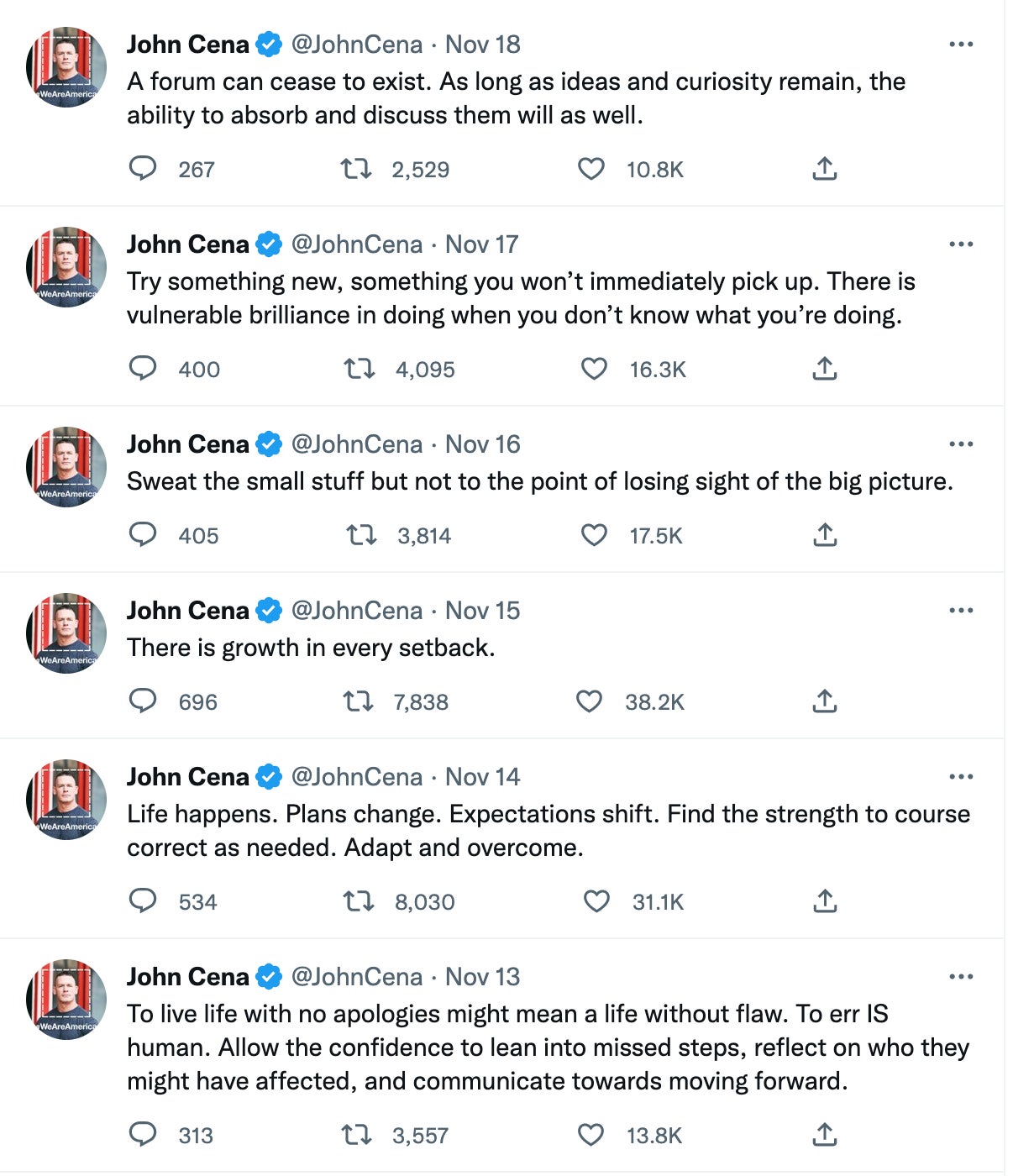Image resolution: width=1013 pixels, height=1176 pixels.
Task: Open more options on the Nov 16 tweet
Action: [x=960, y=444]
